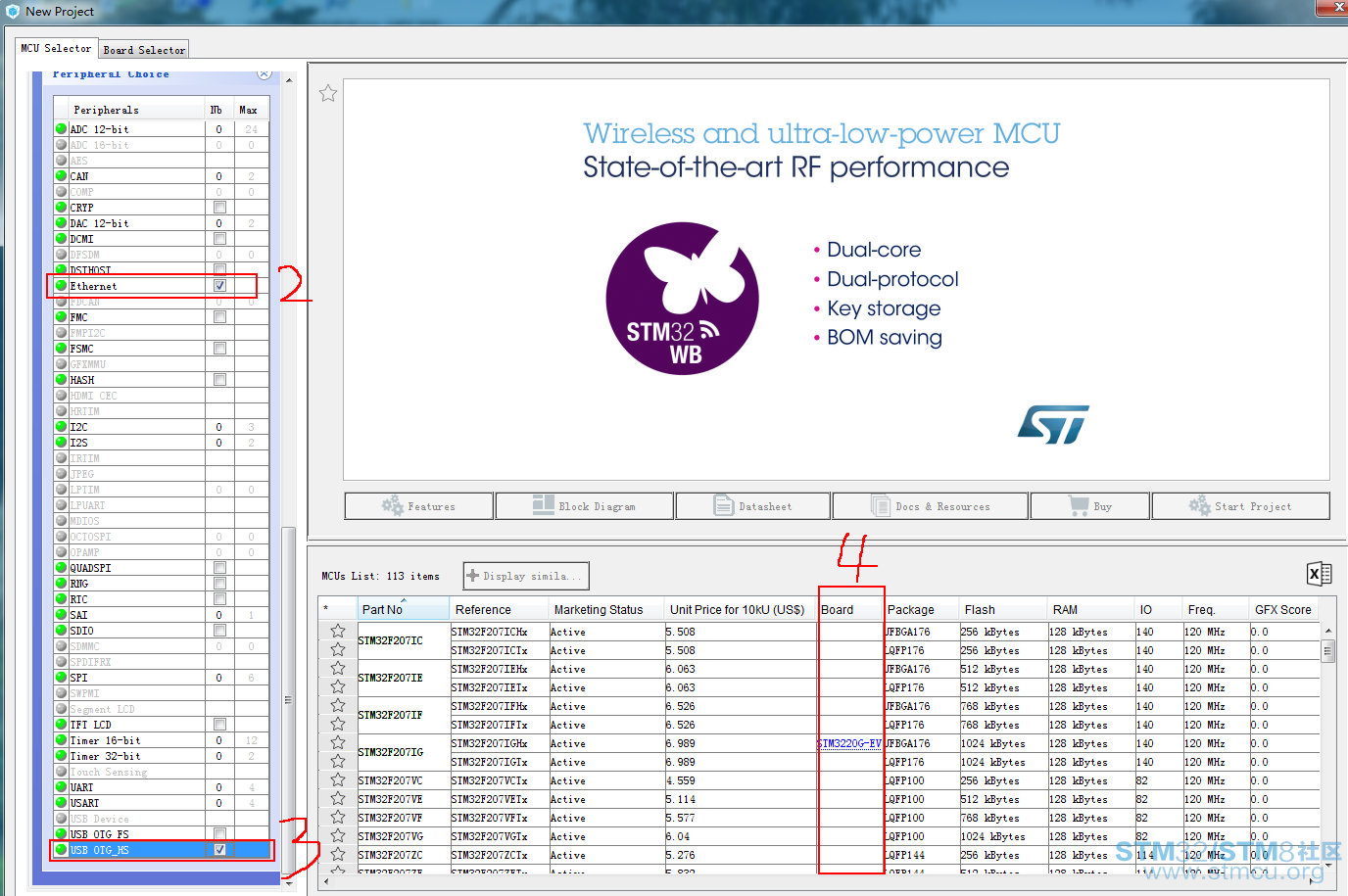Sort by the RAM column header
Viewport: 1348px width, 896px height.
tap(1091, 609)
